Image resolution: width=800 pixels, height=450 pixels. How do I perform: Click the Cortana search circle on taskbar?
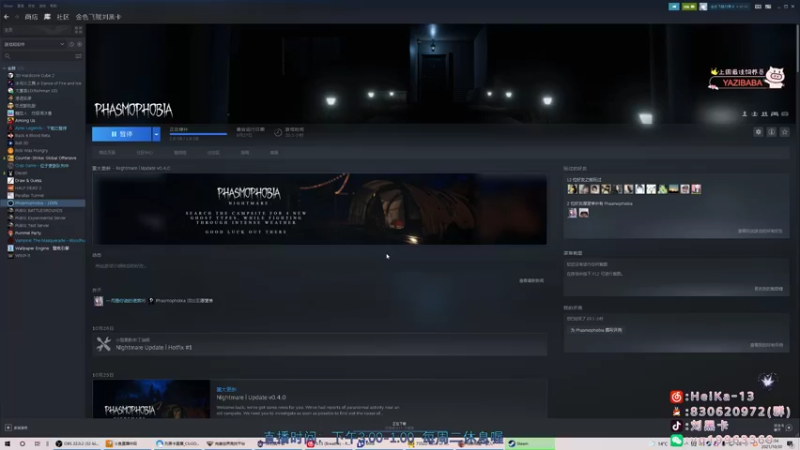(22, 444)
